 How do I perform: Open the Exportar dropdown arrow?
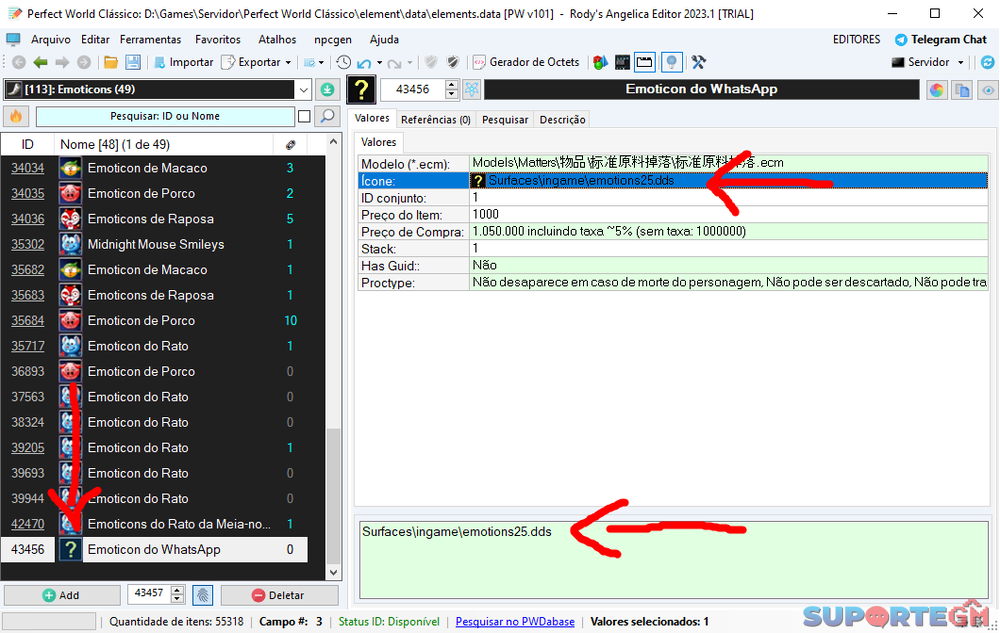pyautogui.click(x=288, y=62)
